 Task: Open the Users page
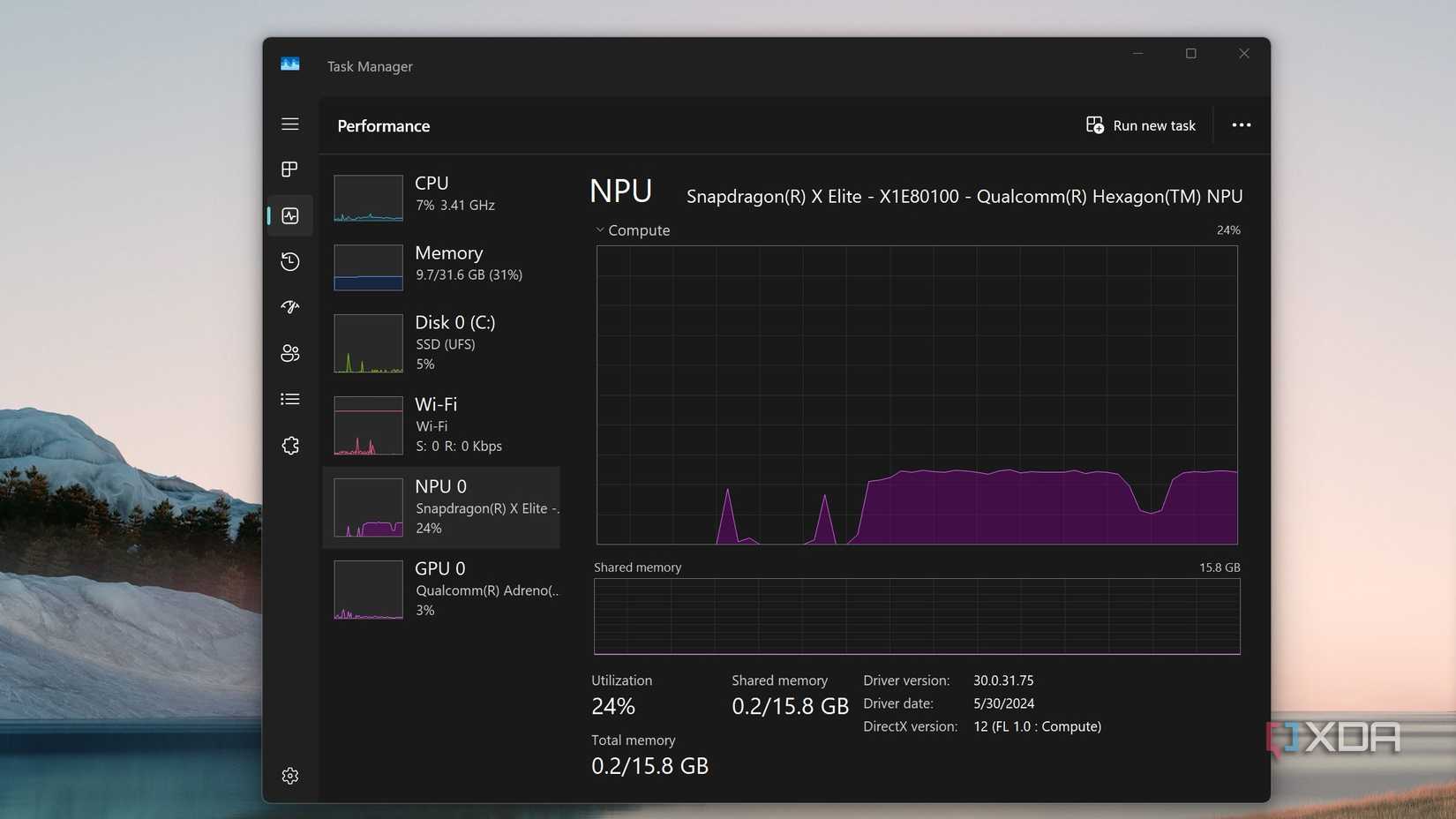[289, 353]
